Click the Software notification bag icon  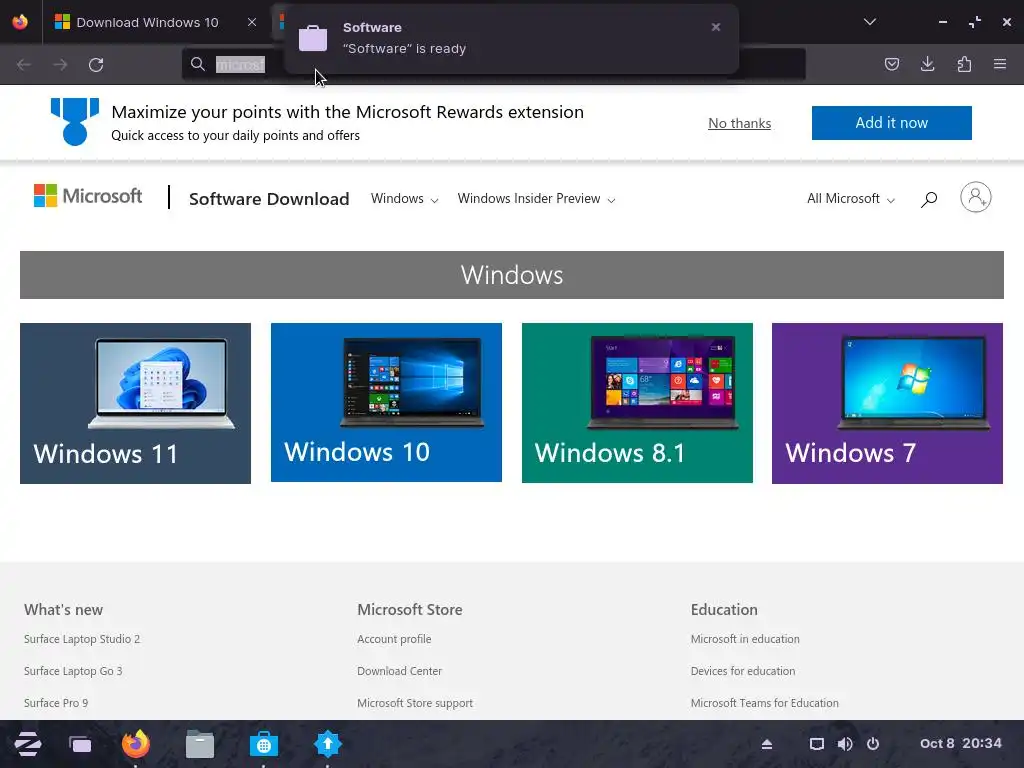pos(313,38)
